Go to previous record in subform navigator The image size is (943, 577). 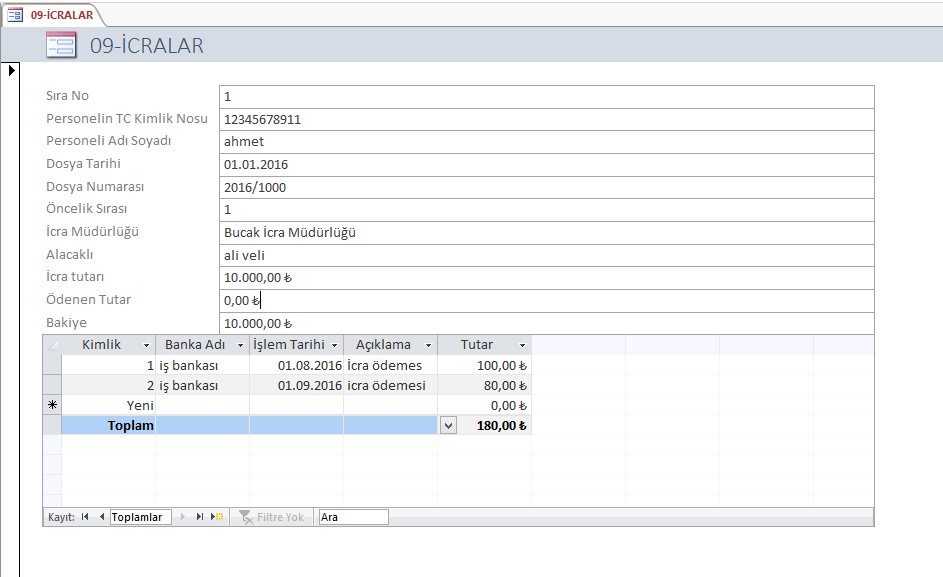point(101,517)
